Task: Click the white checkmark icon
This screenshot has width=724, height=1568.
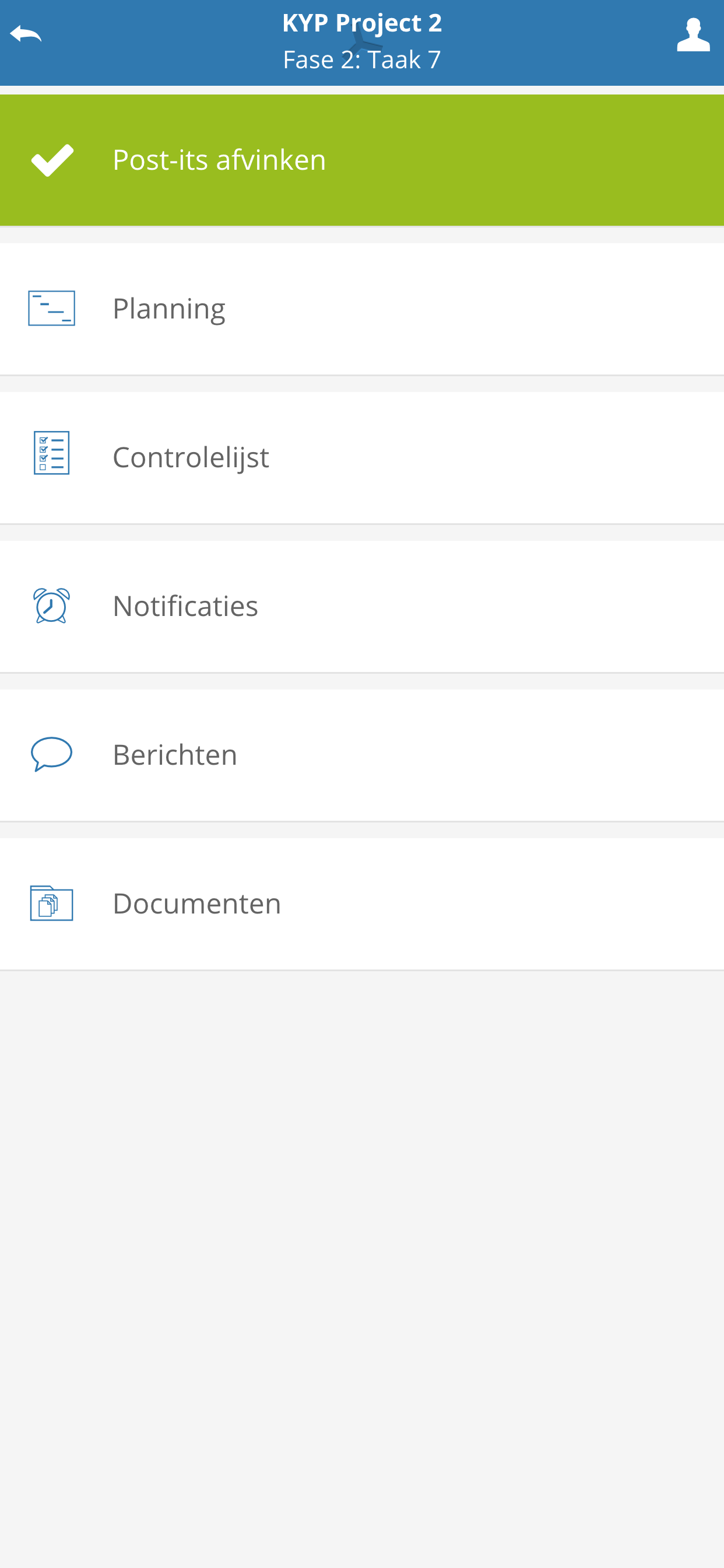Action: pyautogui.click(x=52, y=160)
